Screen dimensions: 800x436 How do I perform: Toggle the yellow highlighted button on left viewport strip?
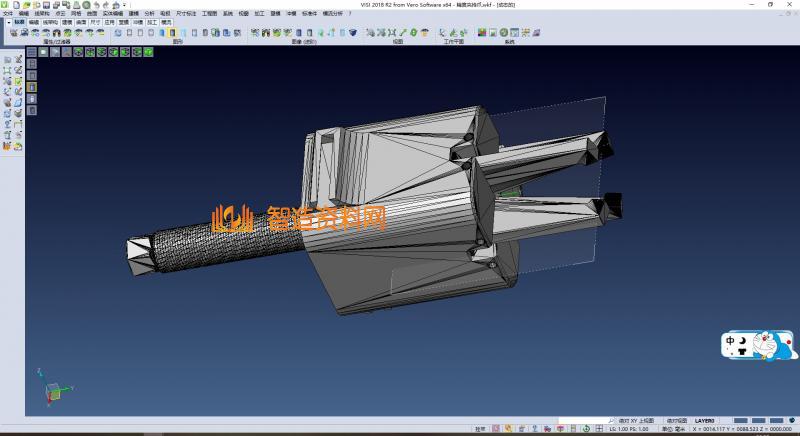(x=31, y=87)
